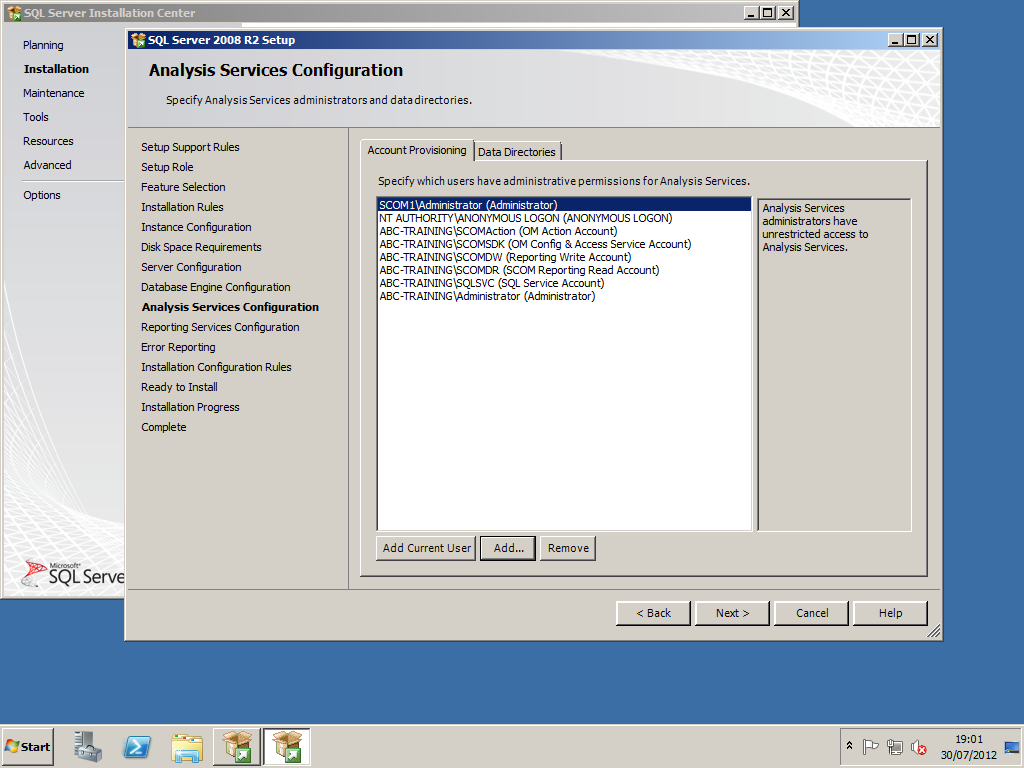Click the Add Current User button
This screenshot has width=1024, height=768.
coord(426,548)
